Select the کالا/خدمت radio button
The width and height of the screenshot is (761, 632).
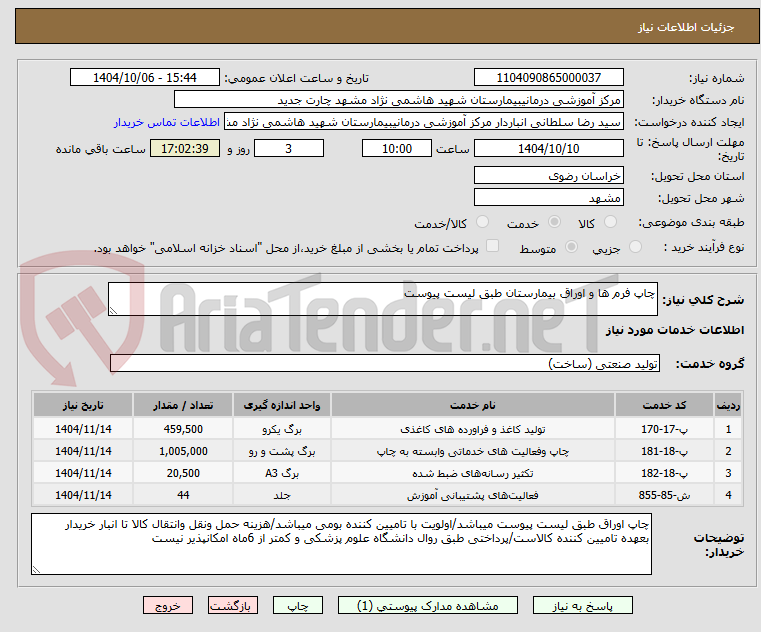click(x=482, y=222)
